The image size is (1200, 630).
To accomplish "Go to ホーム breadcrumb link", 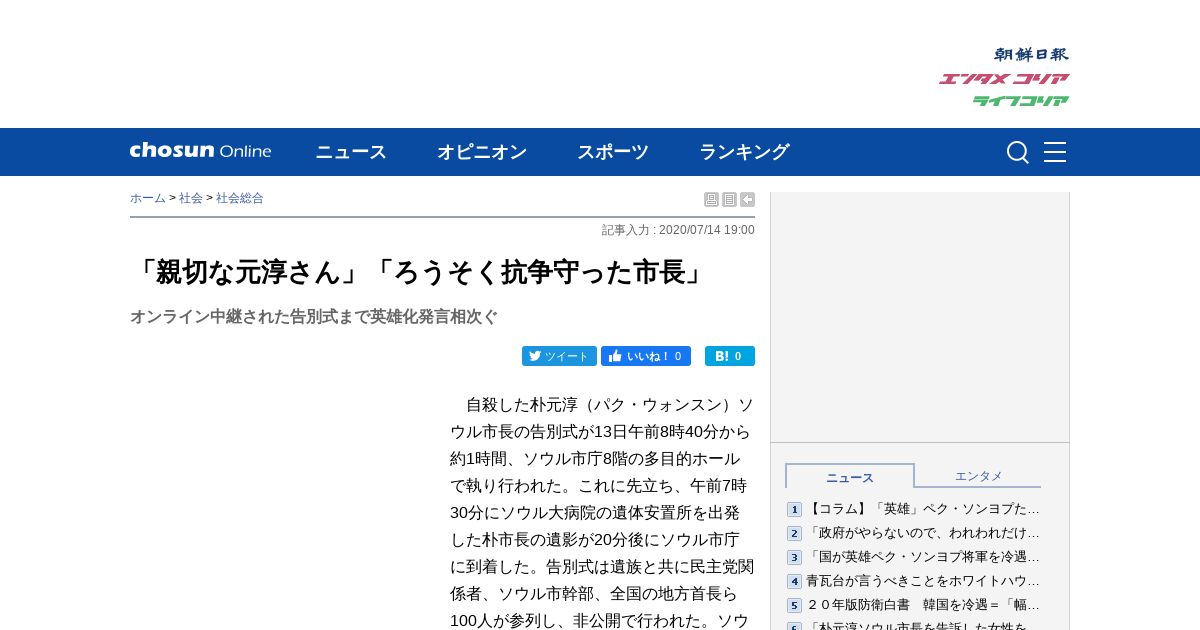I will coord(148,198).
